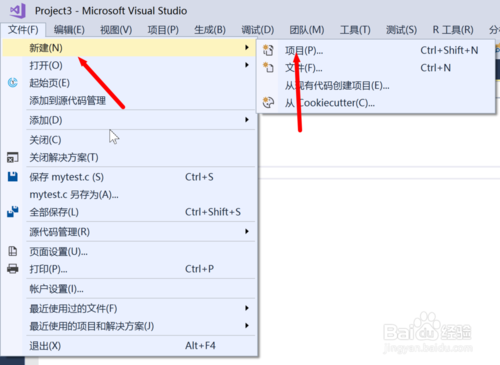Screen dimensions: 500x365
Task: Expand the 添加(D) submenu arrow
Action: pos(247,120)
